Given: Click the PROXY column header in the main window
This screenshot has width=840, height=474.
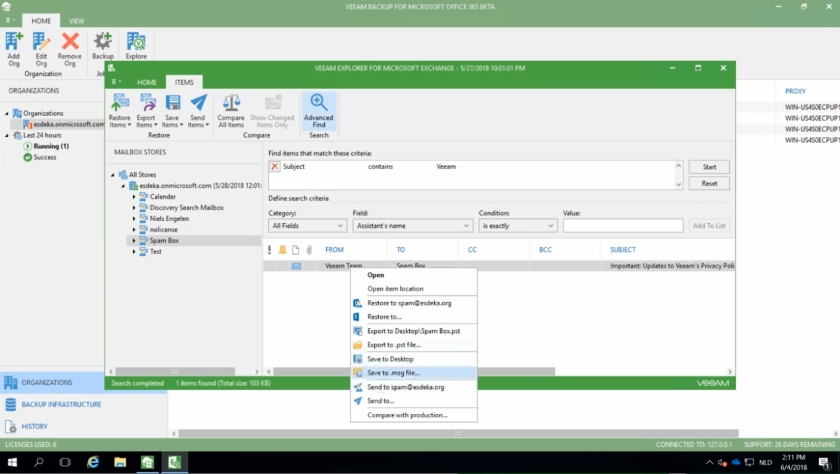Looking at the screenshot, I should [x=796, y=92].
